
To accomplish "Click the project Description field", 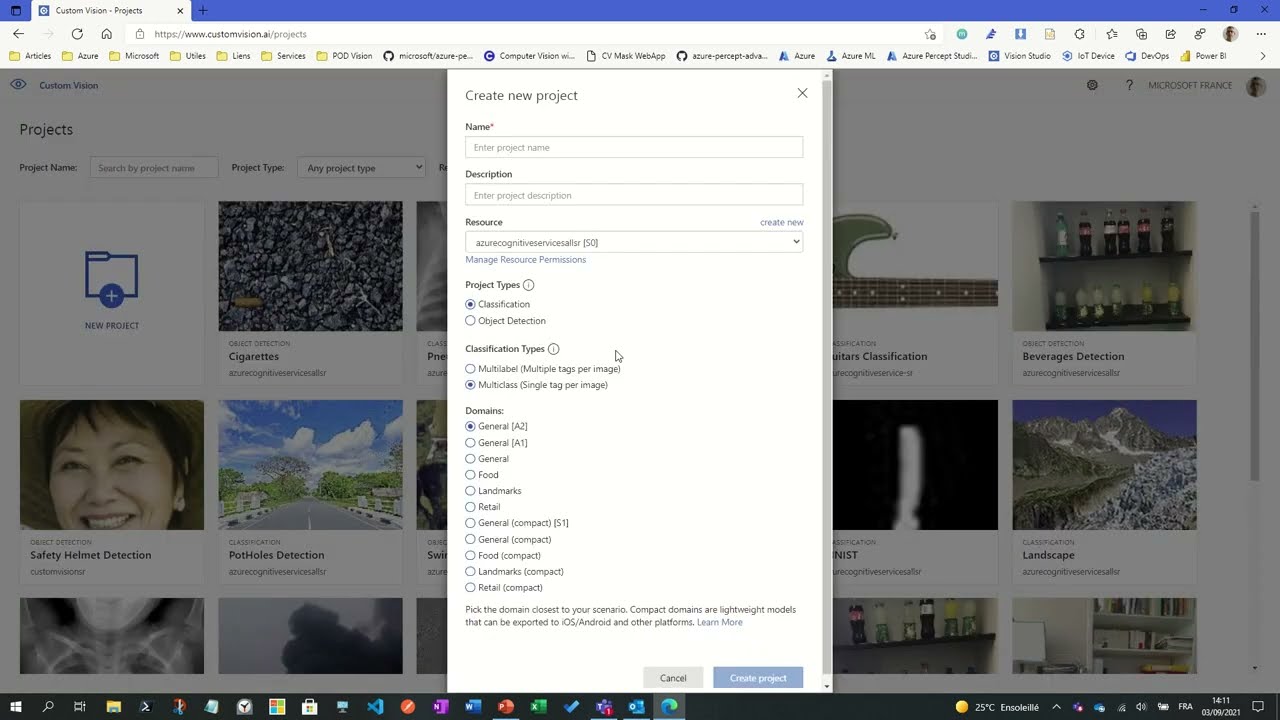I will click(x=634, y=195).
